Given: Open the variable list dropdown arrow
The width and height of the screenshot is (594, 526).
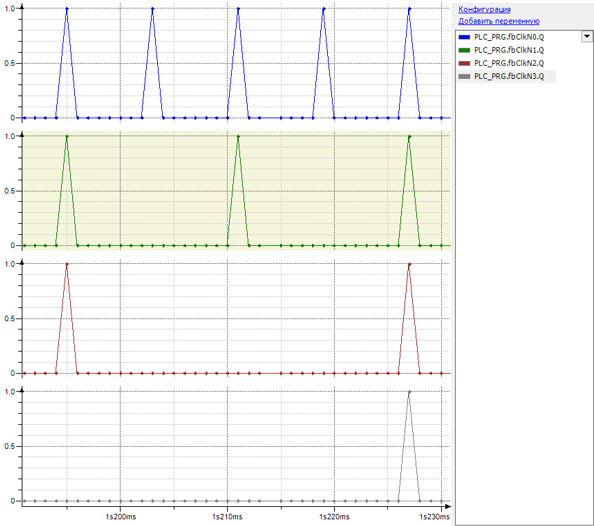Looking at the screenshot, I should pyautogui.click(x=587, y=36).
